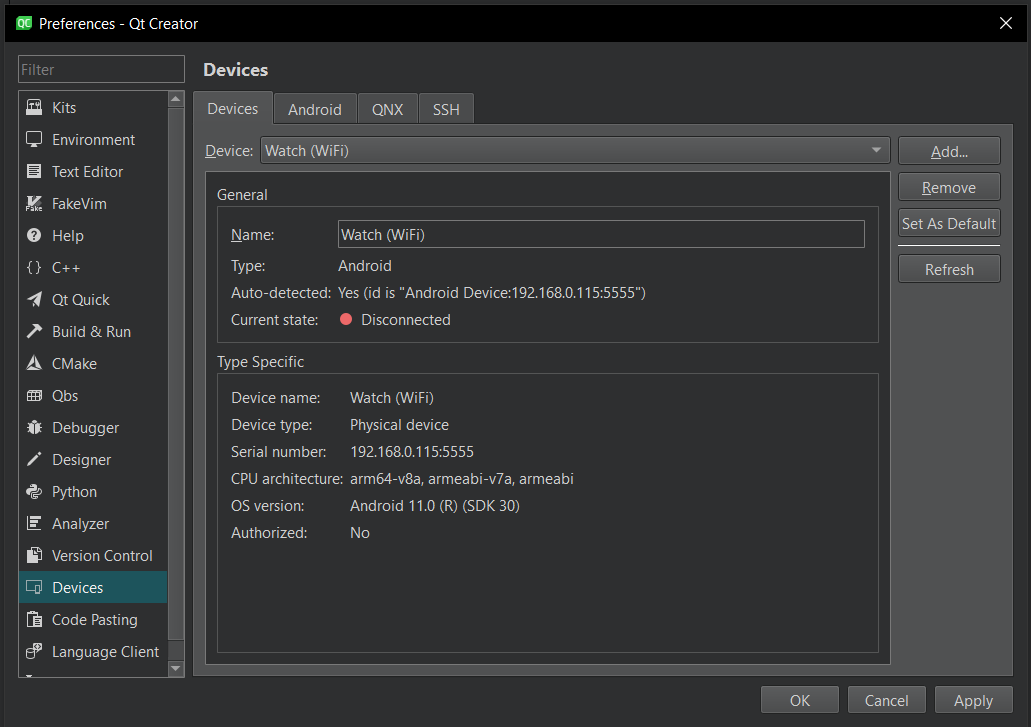This screenshot has width=1031, height=727.
Task: Select the Designer pencil icon
Action: pyautogui.click(x=34, y=459)
